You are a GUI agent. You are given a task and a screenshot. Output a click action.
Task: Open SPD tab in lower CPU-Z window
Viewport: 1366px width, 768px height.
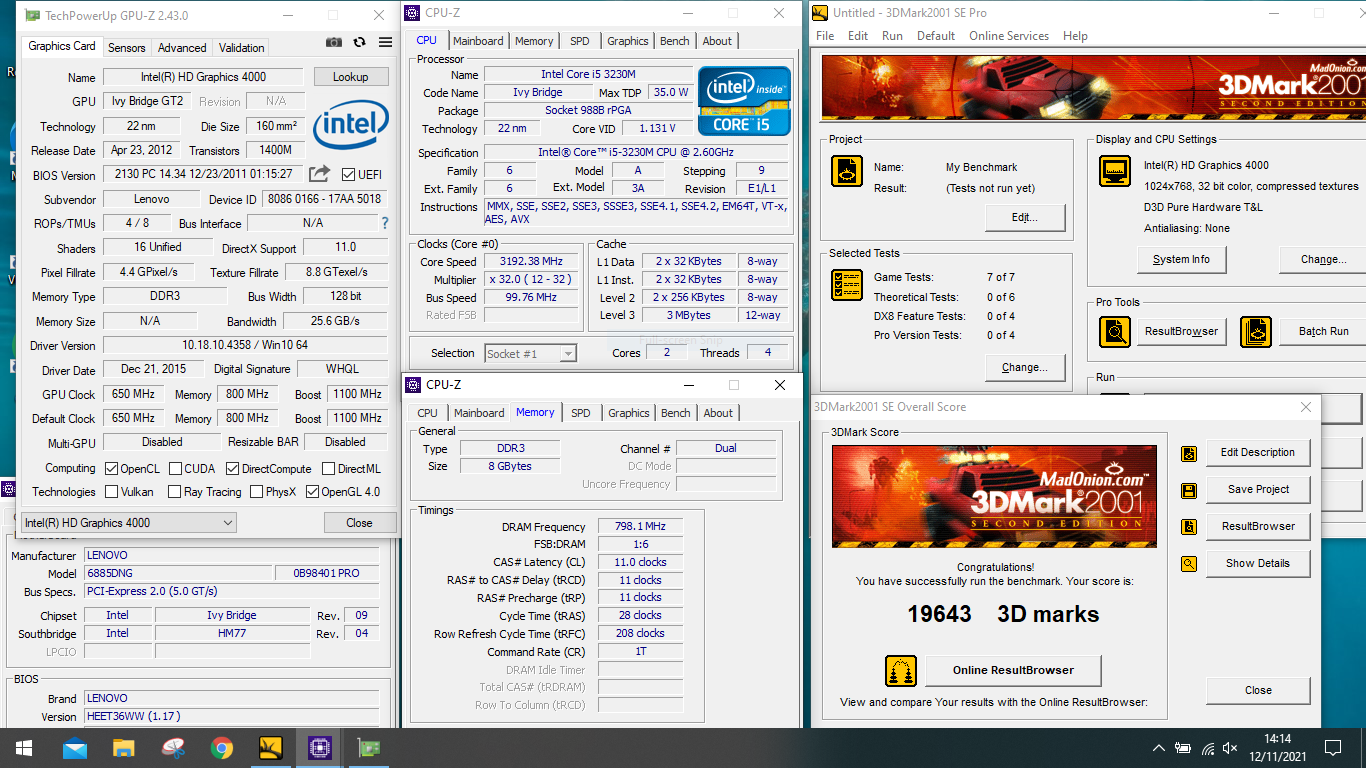click(x=581, y=413)
